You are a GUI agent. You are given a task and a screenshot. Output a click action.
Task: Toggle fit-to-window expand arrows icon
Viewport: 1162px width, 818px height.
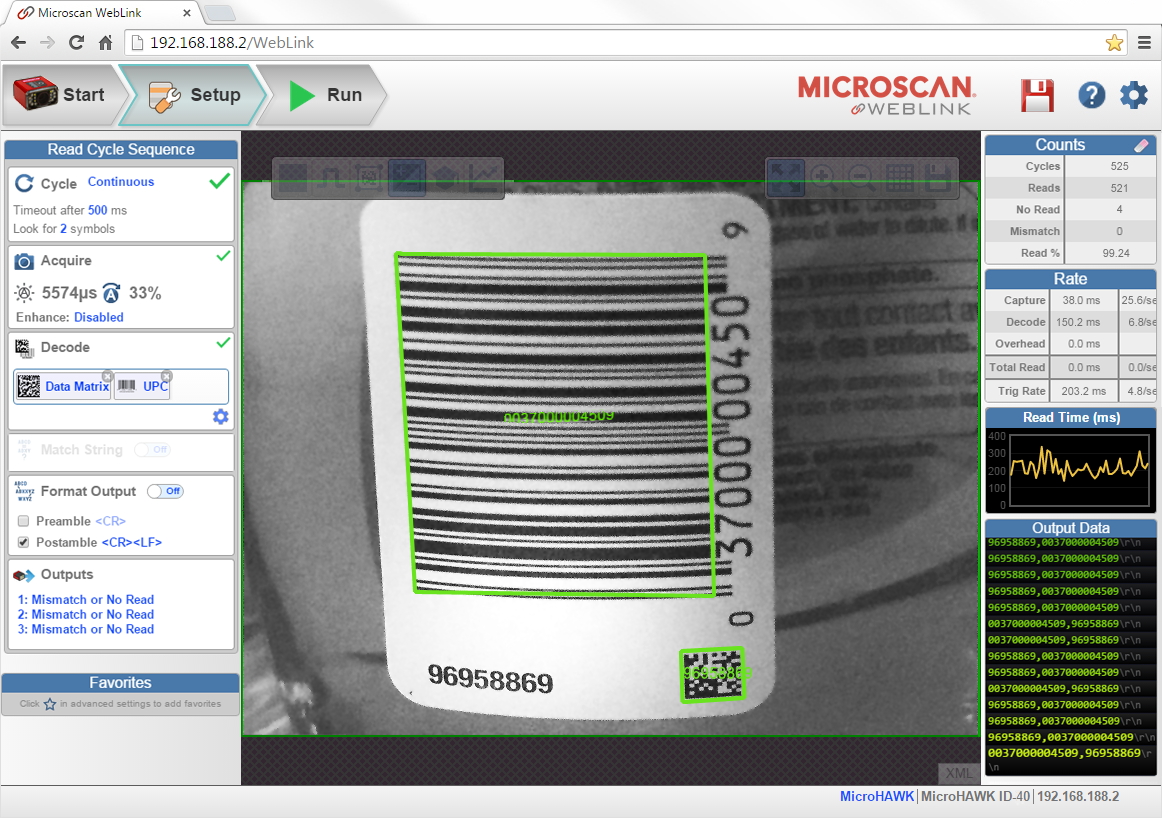(x=785, y=179)
